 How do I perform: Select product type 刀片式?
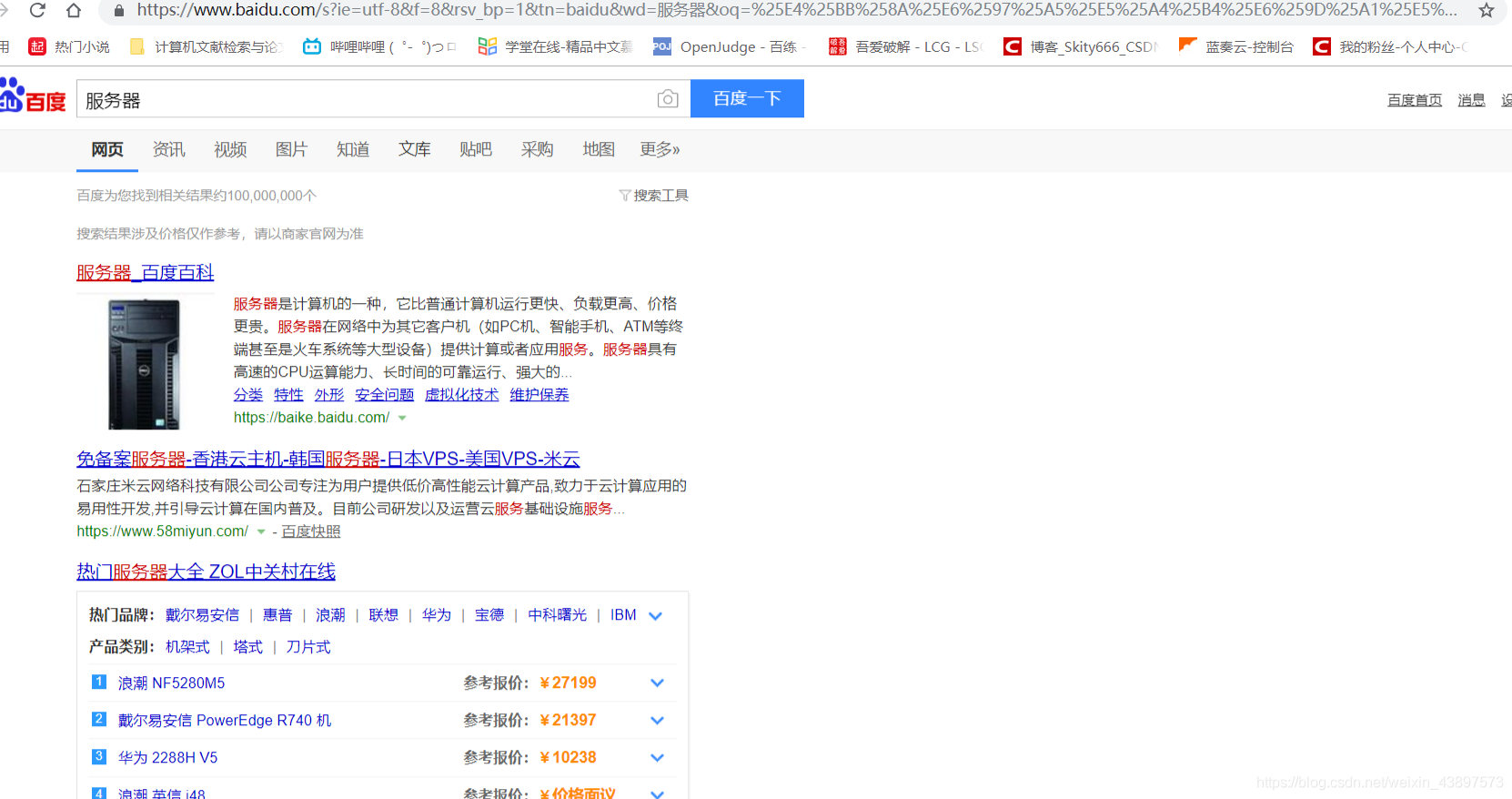pos(308,647)
